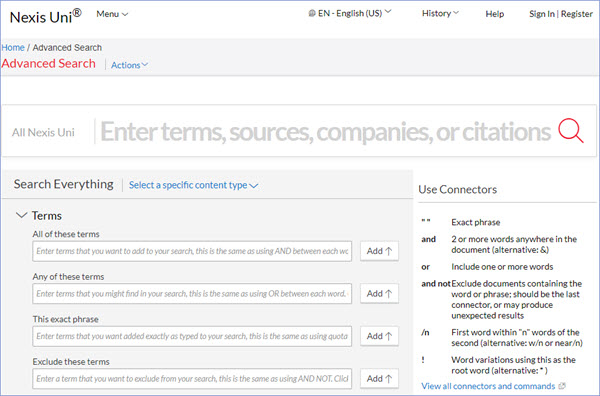
Task: Click the "and not" connector label
Action: [436, 284]
